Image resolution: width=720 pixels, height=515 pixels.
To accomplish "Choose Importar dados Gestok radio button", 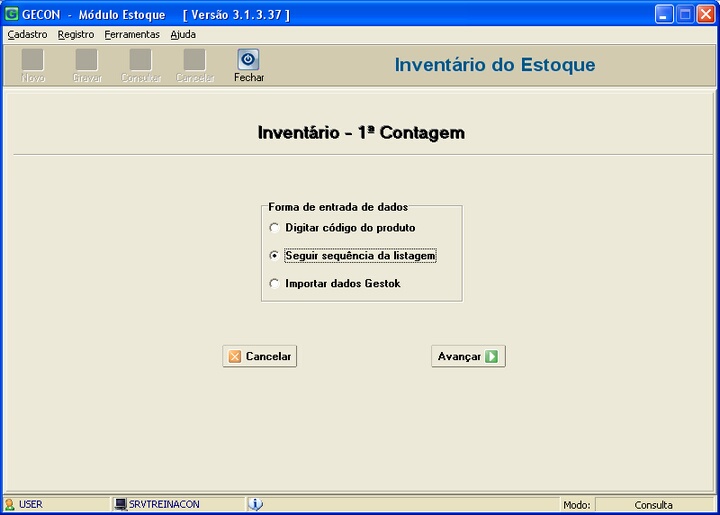I will (274, 284).
